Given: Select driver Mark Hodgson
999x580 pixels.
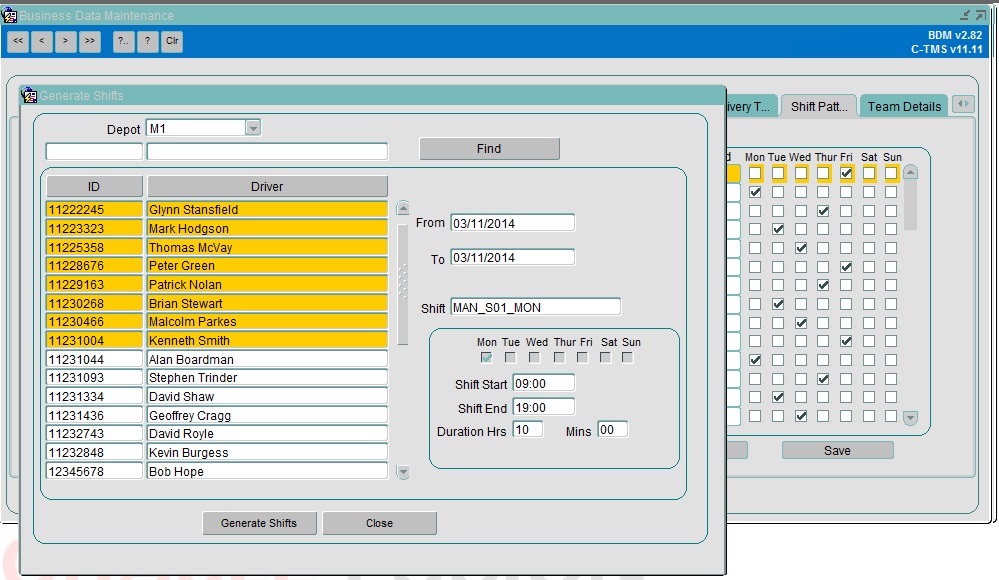Looking at the screenshot, I should tap(267, 228).
